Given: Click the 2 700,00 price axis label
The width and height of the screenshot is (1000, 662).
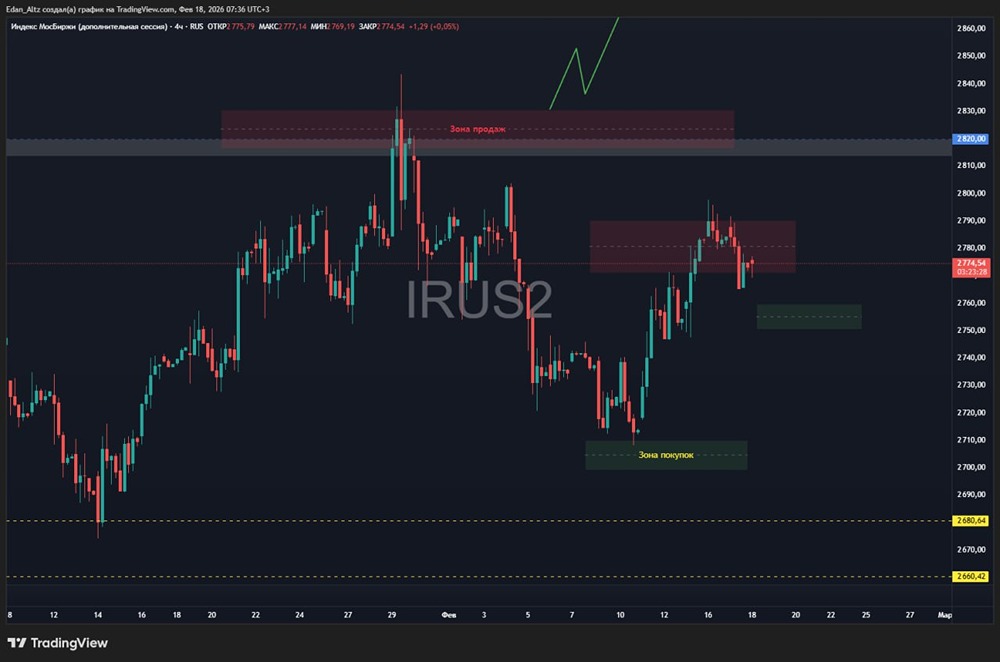Looking at the screenshot, I should (x=971, y=467).
